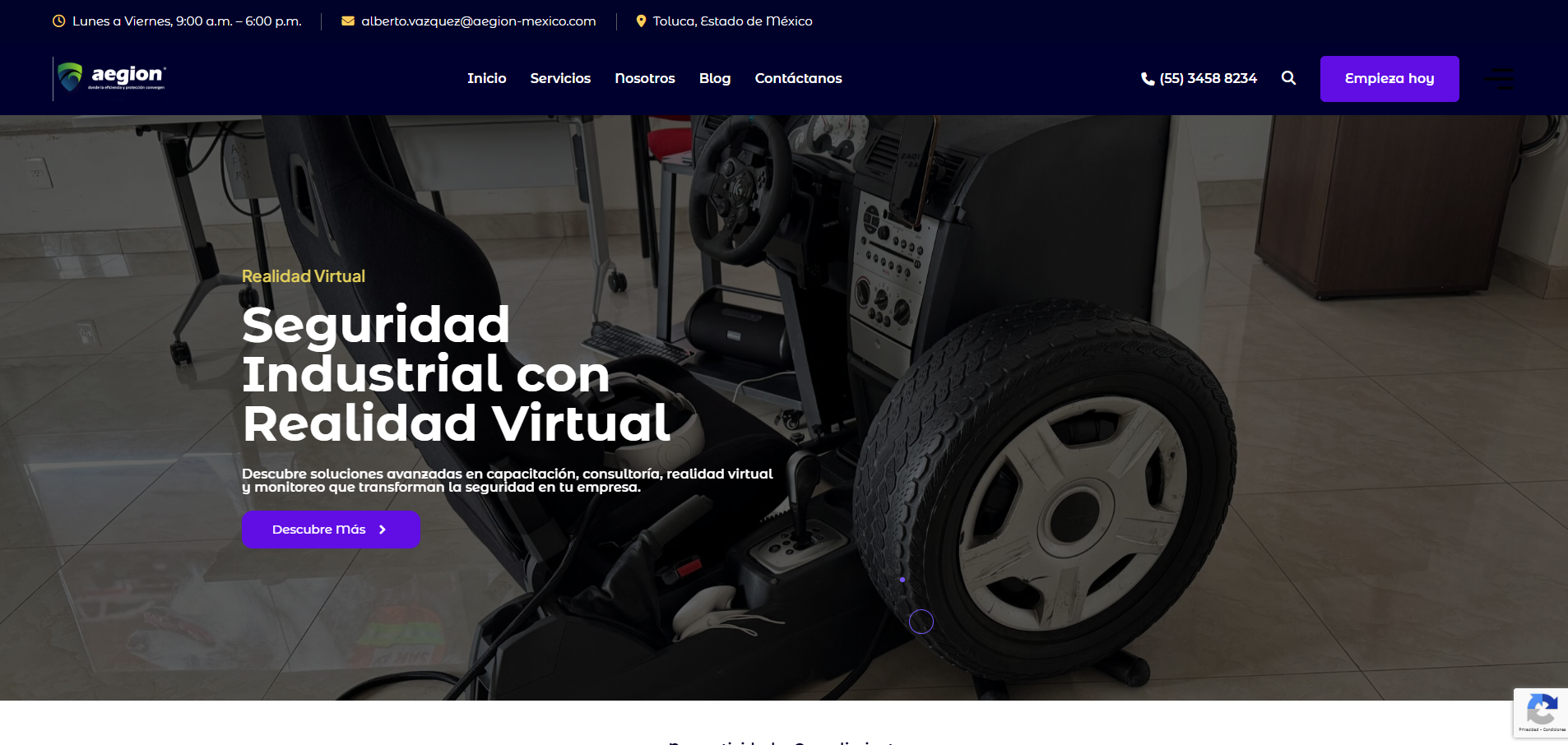Open search with the magnifying glass icon

click(x=1288, y=78)
